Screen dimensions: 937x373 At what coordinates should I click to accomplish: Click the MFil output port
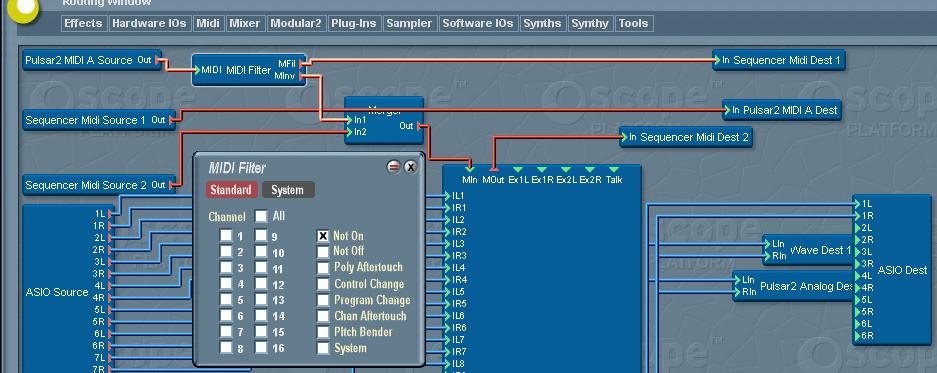301,63
